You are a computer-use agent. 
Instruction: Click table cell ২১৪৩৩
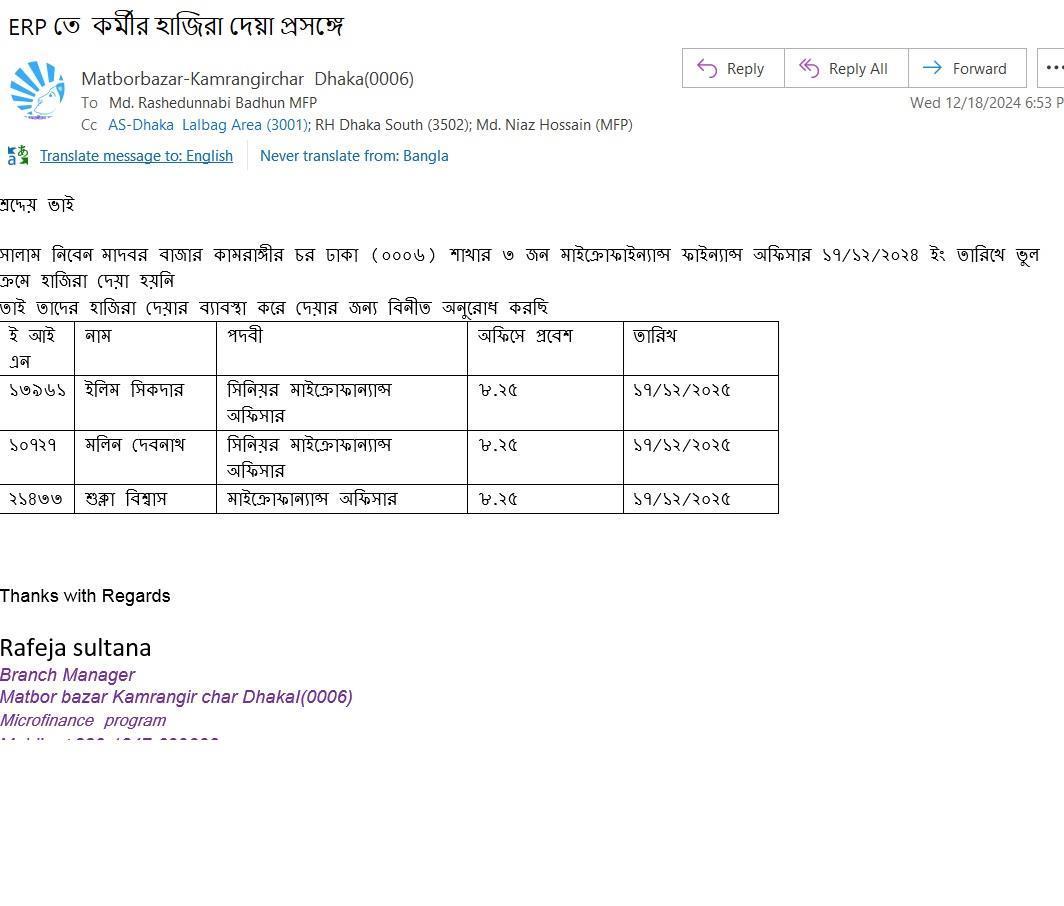37,499
